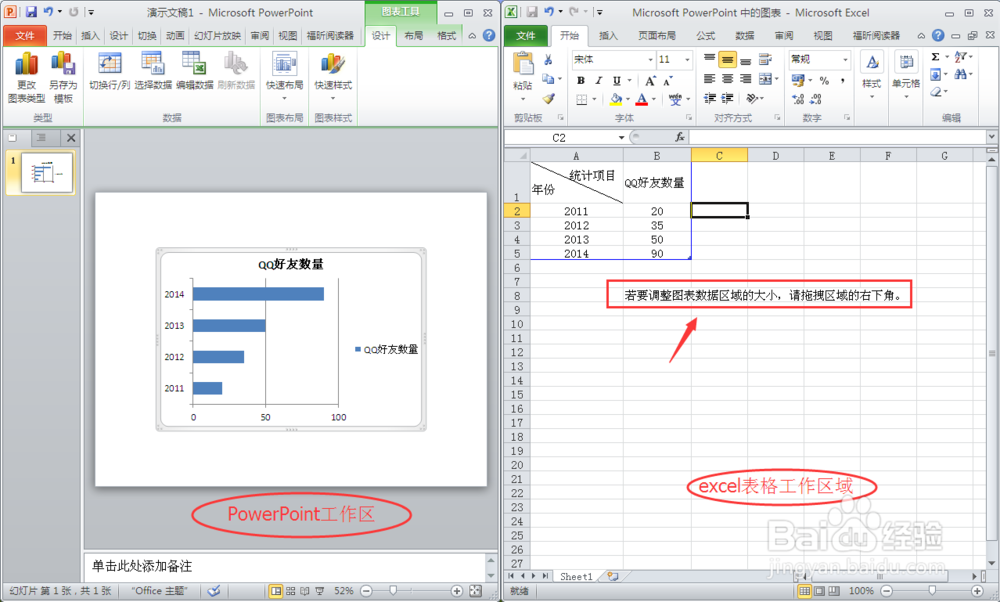Click Excel row 3 header
Screen dimensions: 1000x602
click(517, 225)
